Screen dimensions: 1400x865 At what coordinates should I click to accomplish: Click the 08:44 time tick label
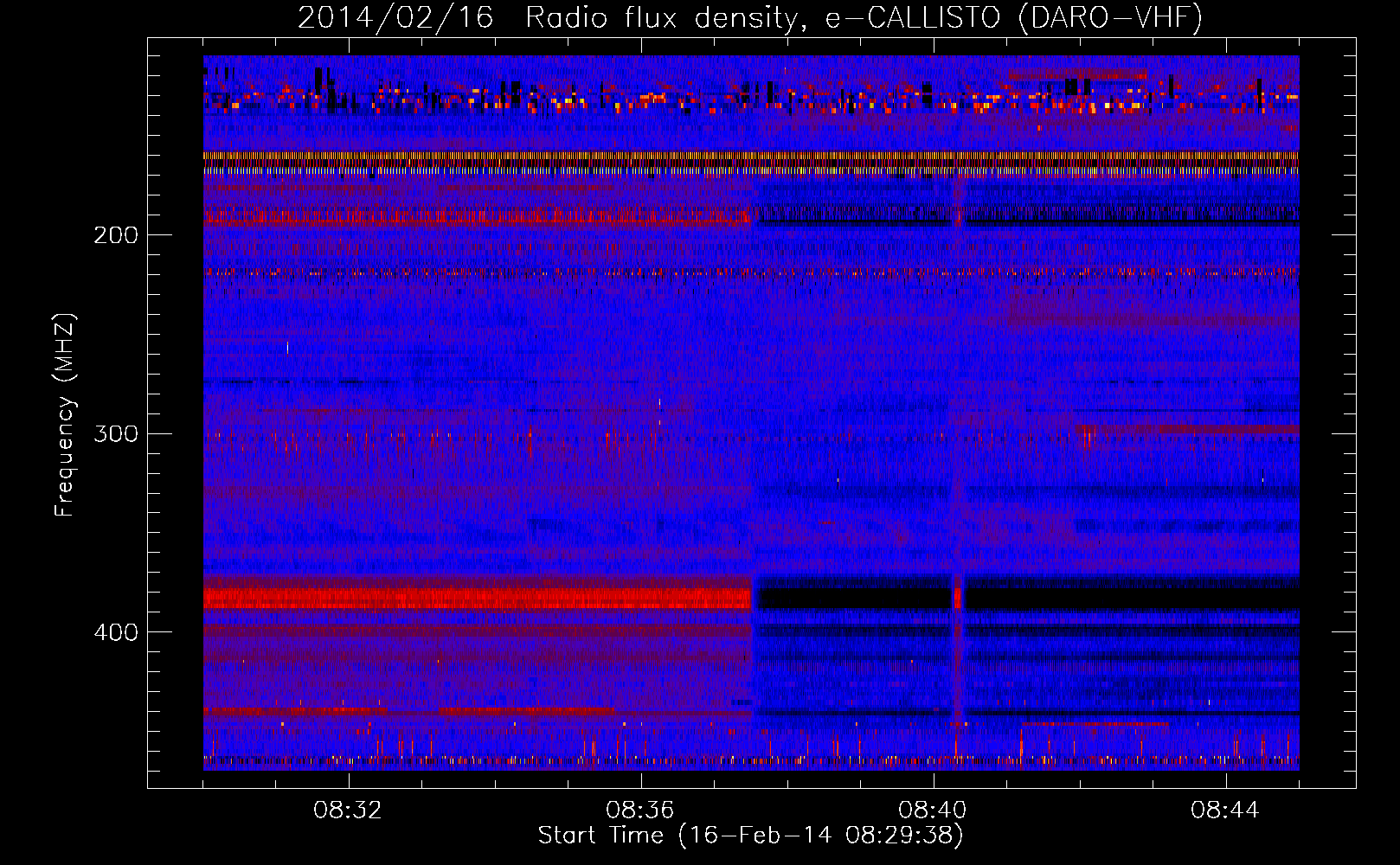click(1225, 811)
